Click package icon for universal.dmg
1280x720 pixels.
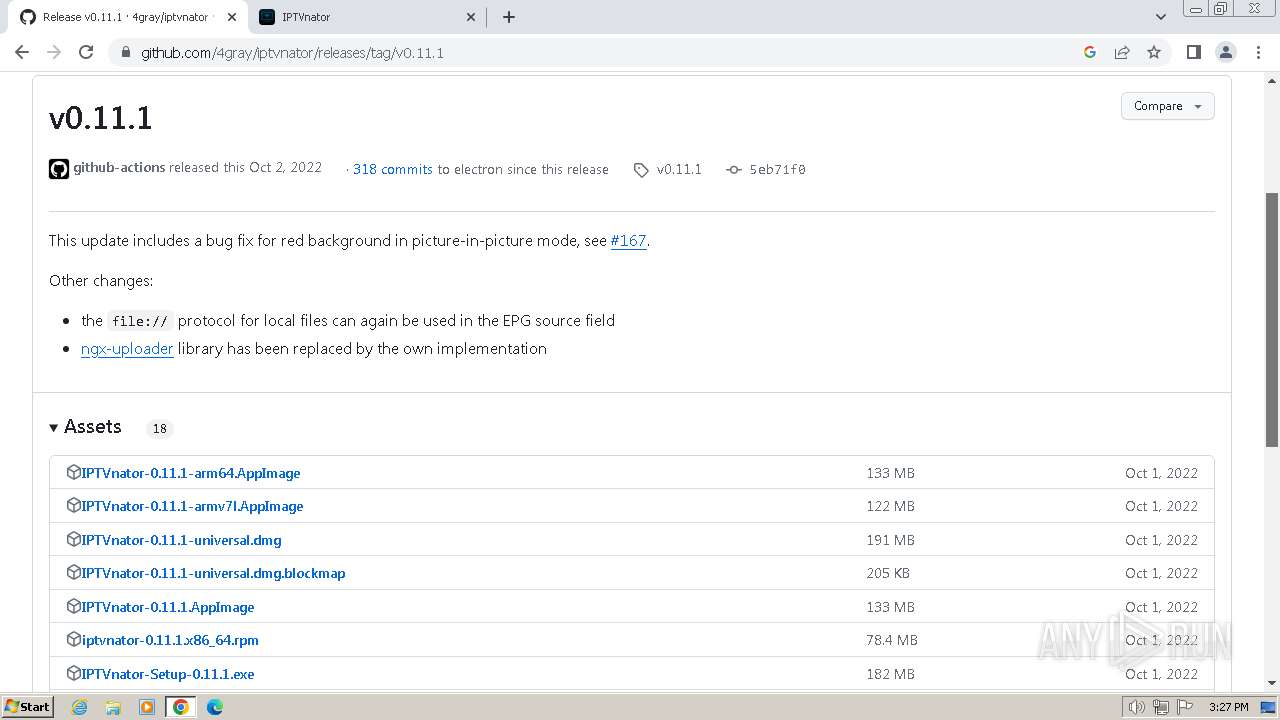[73, 539]
